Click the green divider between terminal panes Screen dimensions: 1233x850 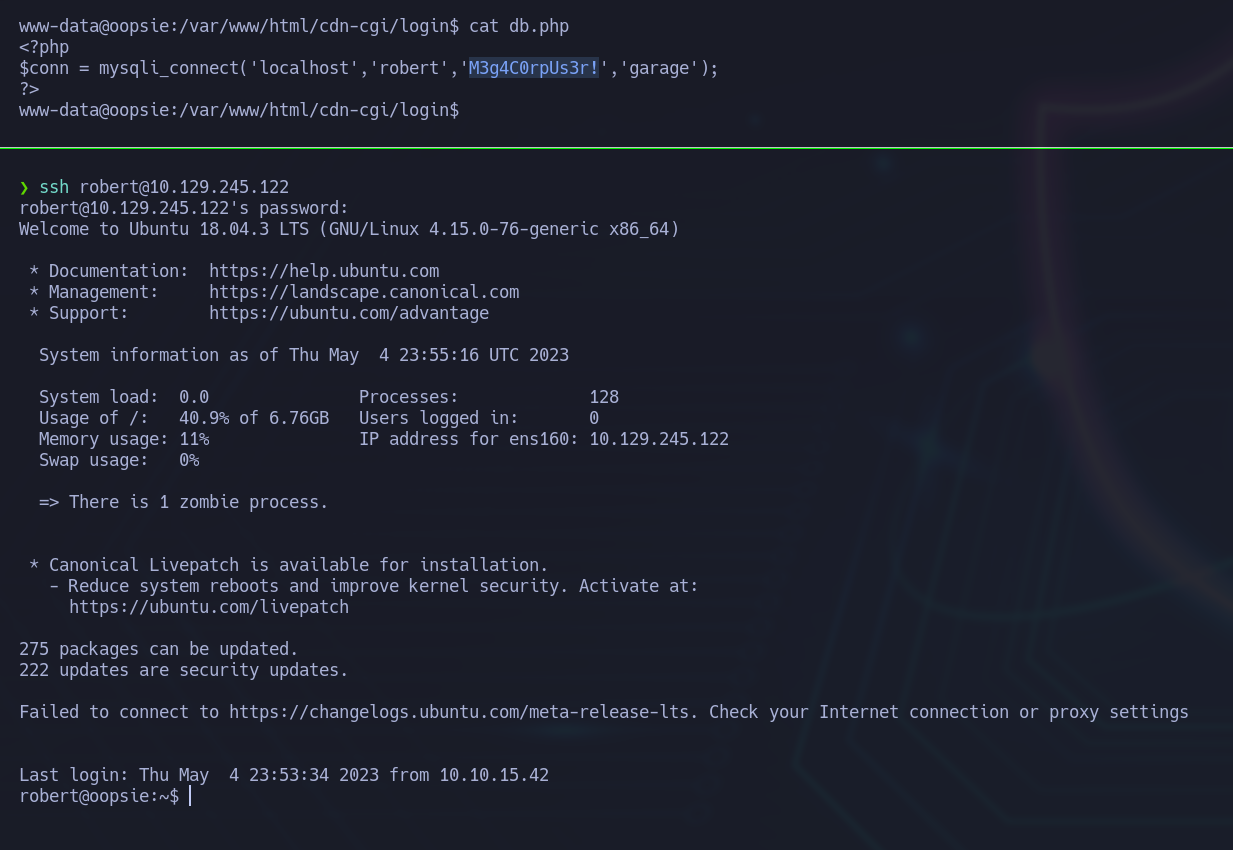pyautogui.click(x=616, y=148)
